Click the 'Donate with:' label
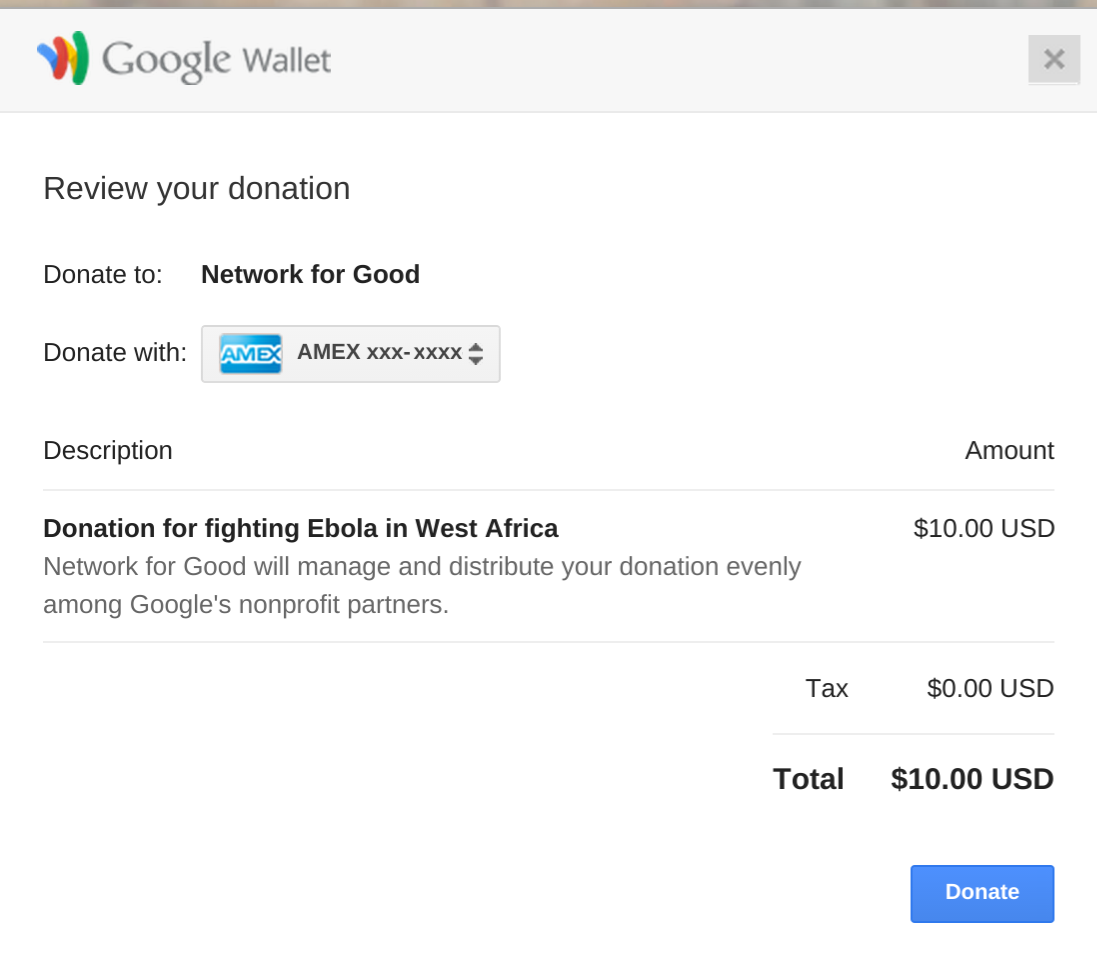This screenshot has width=1097, height=958. pyautogui.click(x=114, y=353)
